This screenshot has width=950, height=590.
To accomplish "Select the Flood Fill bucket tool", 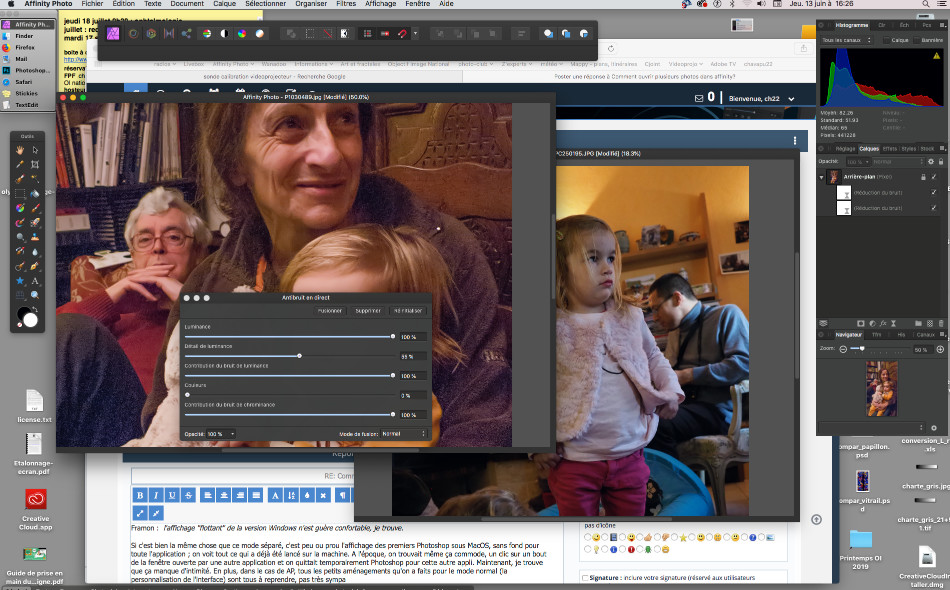I will coord(35,193).
